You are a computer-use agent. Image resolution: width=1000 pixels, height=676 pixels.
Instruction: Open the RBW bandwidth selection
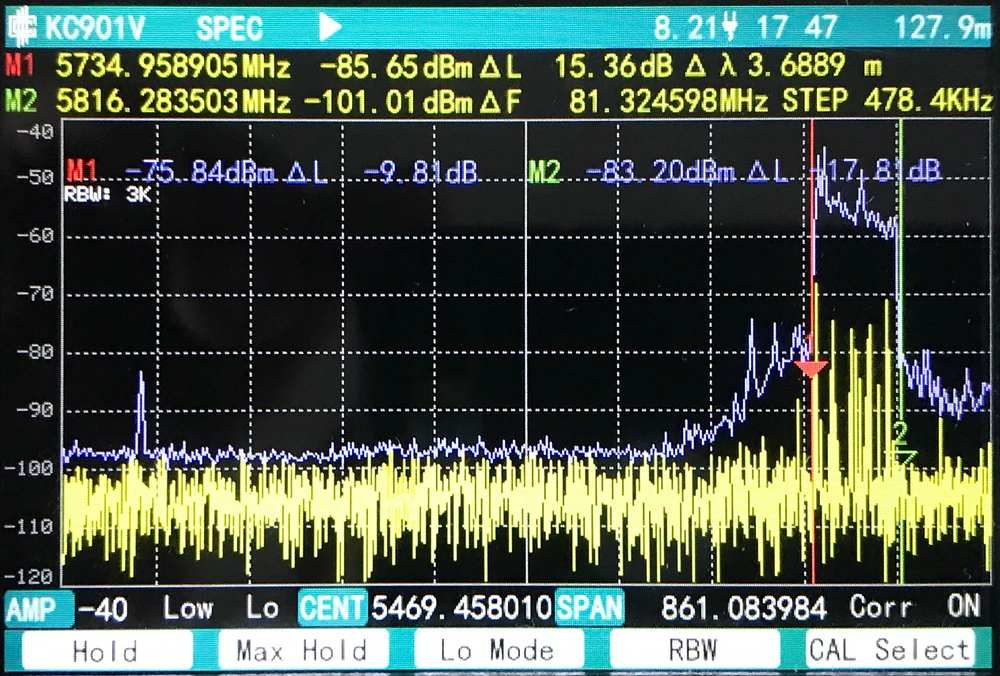tap(693, 650)
